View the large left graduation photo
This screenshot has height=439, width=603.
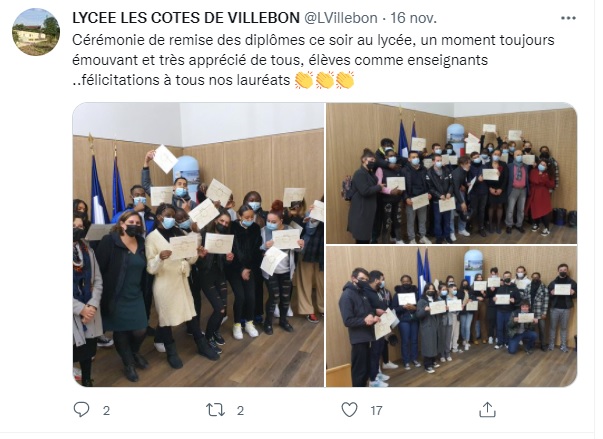click(198, 244)
